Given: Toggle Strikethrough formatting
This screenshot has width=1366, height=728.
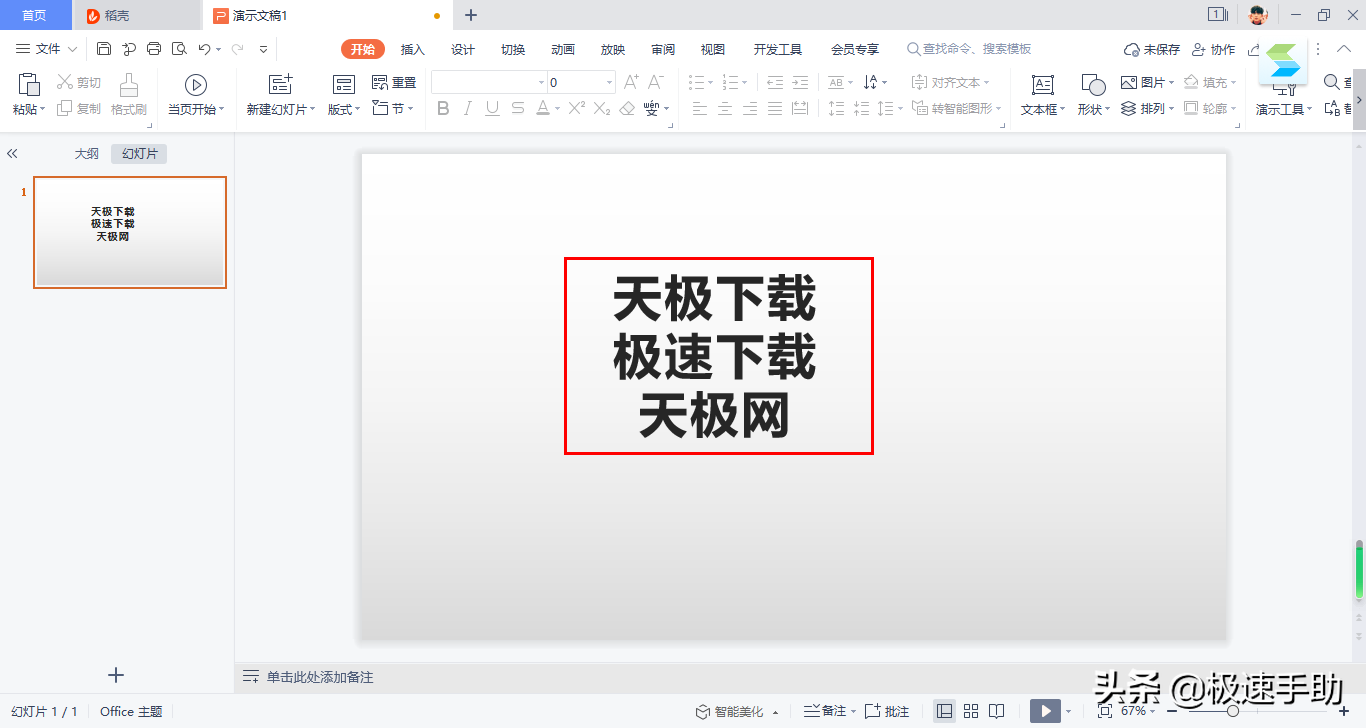Looking at the screenshot, I should click(x=517, y=108).
